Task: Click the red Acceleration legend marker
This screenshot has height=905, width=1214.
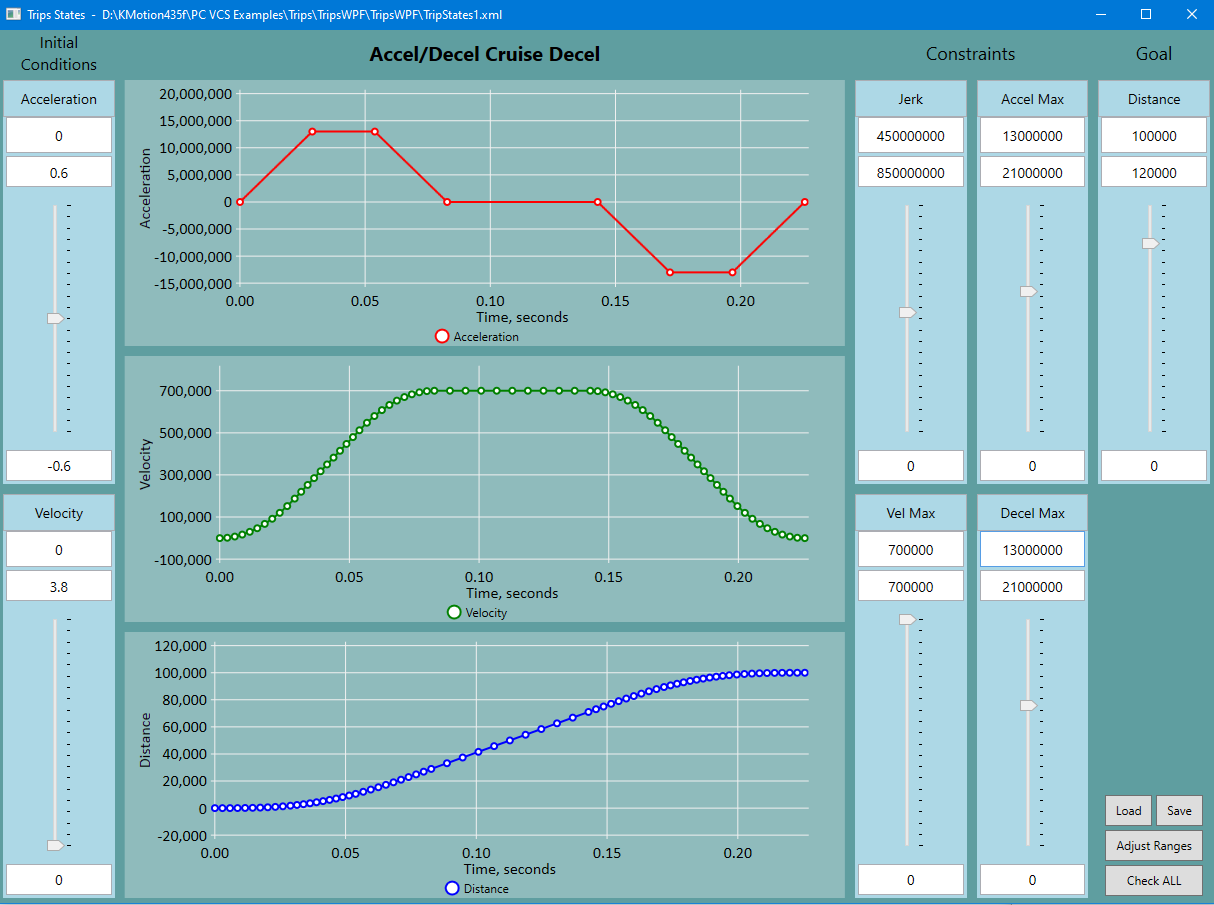Action: click(442, 337)
